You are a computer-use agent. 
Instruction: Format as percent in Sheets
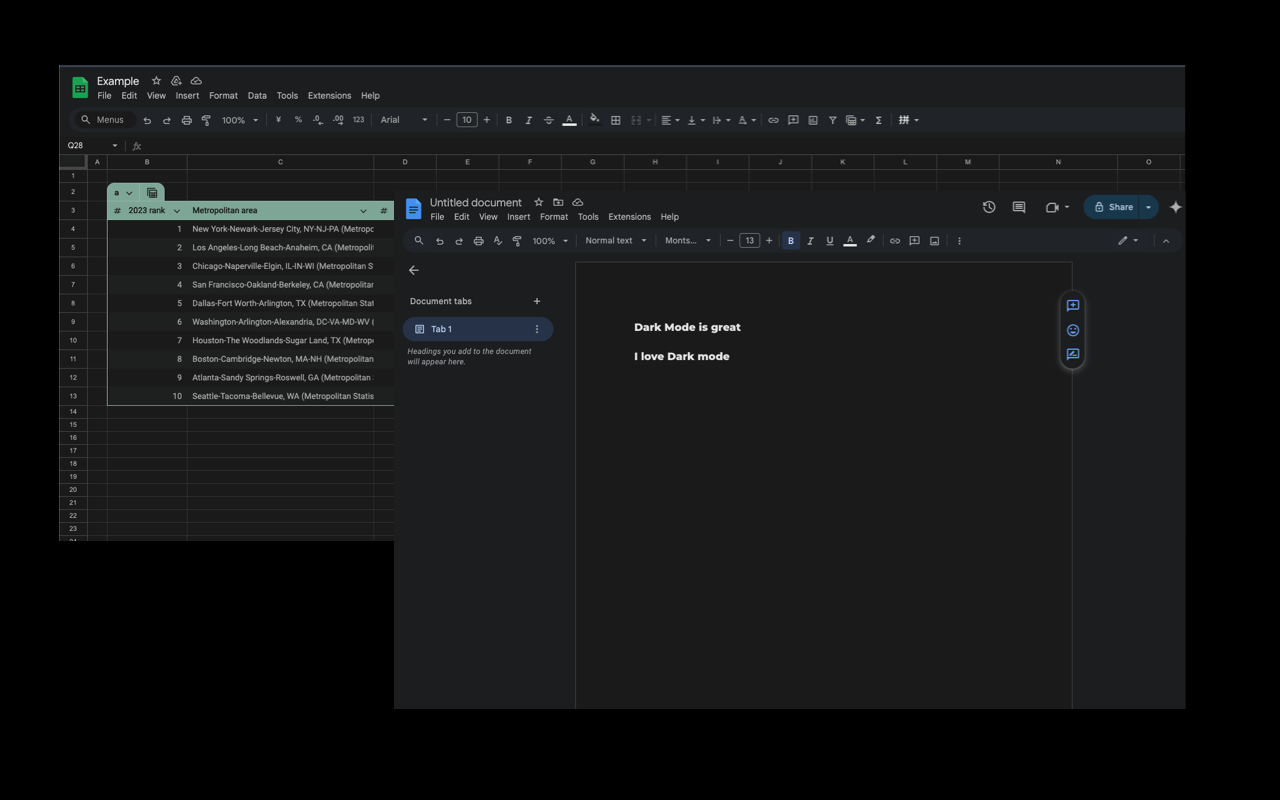pos(298,120)
